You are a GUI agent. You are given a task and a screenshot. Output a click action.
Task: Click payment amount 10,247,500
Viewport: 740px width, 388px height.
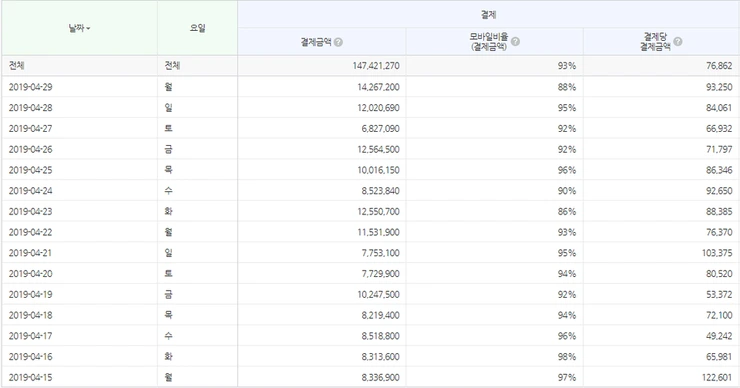378,295
